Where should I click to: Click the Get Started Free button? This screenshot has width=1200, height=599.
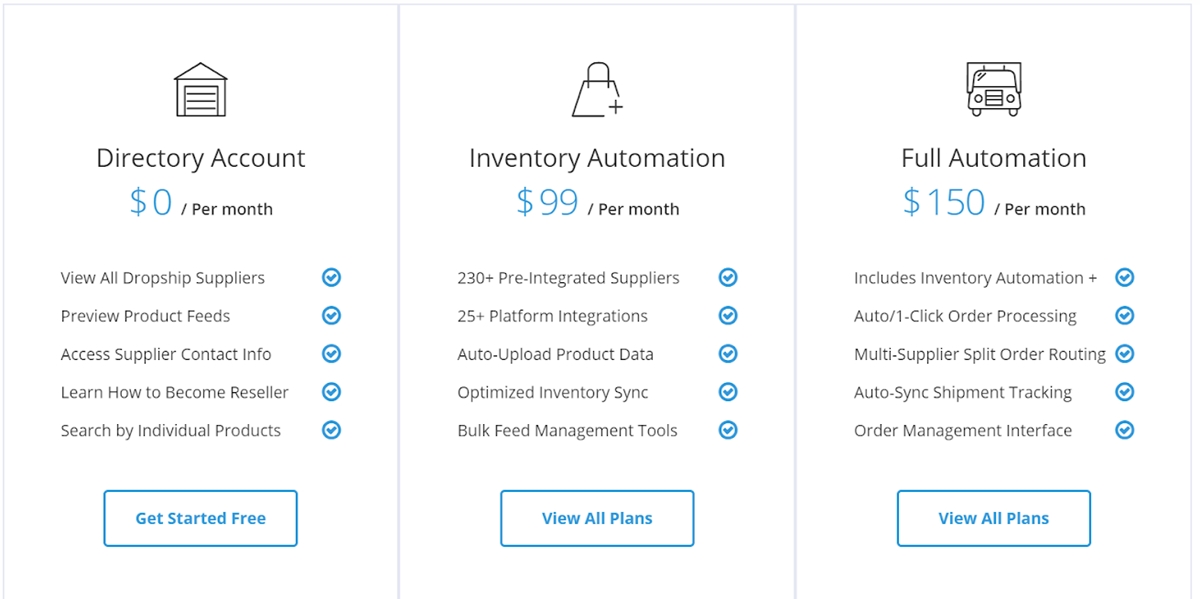click(x=201, y=518)
